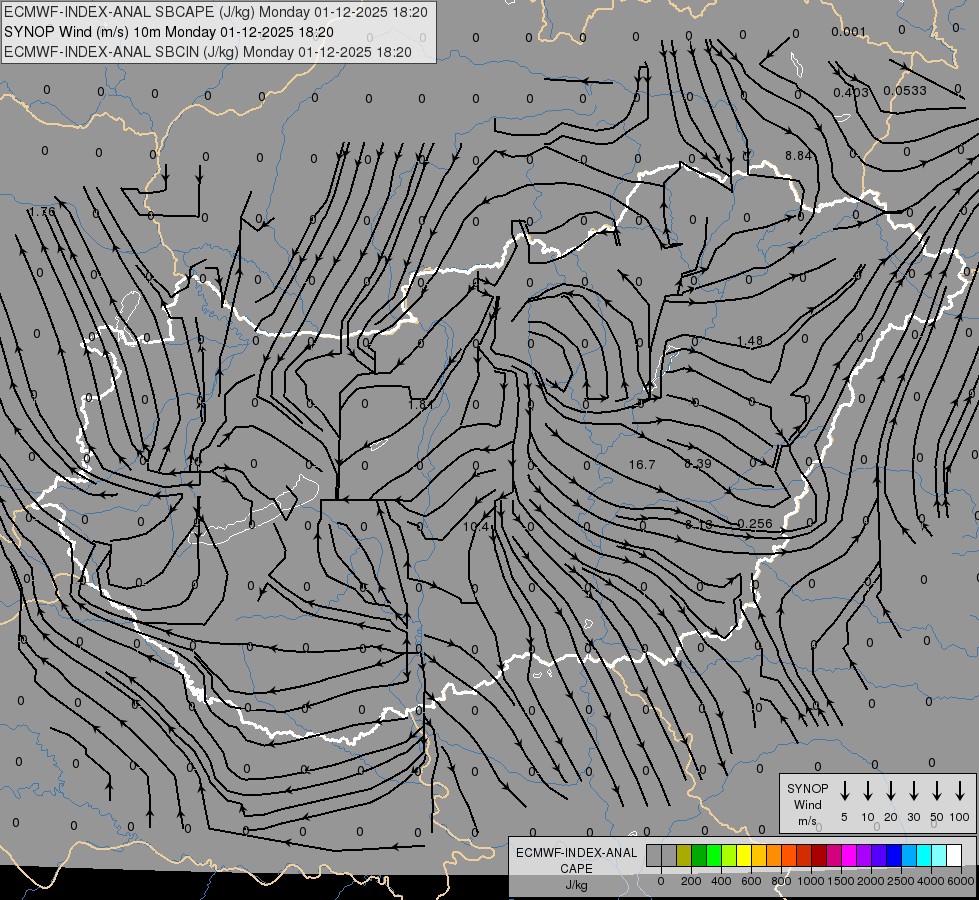979x900 pixels.
Task: Pick the yellow-green CAPE legend swatch
Action: [729, 855]
